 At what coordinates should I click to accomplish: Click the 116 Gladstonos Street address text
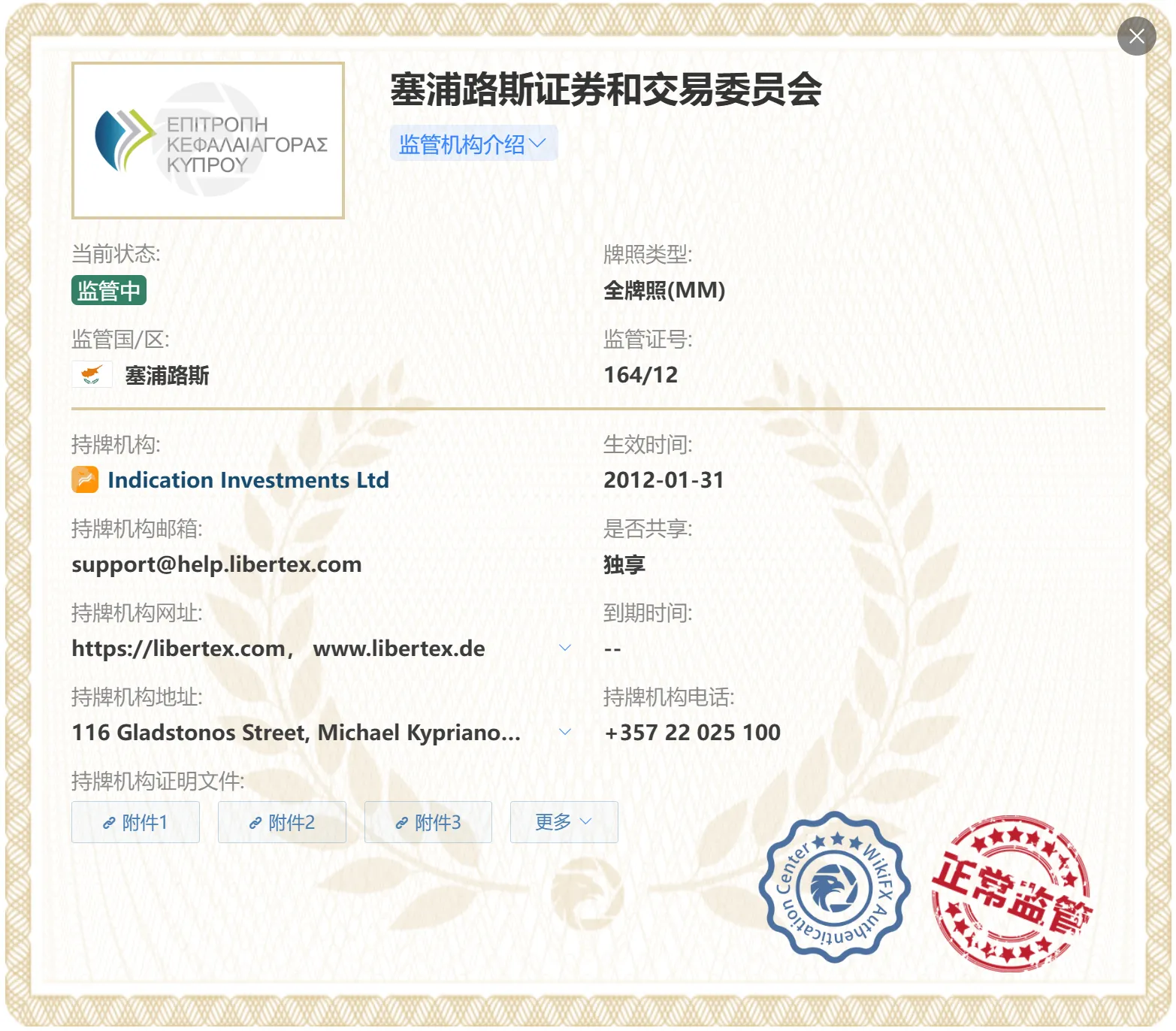(296, 733)
